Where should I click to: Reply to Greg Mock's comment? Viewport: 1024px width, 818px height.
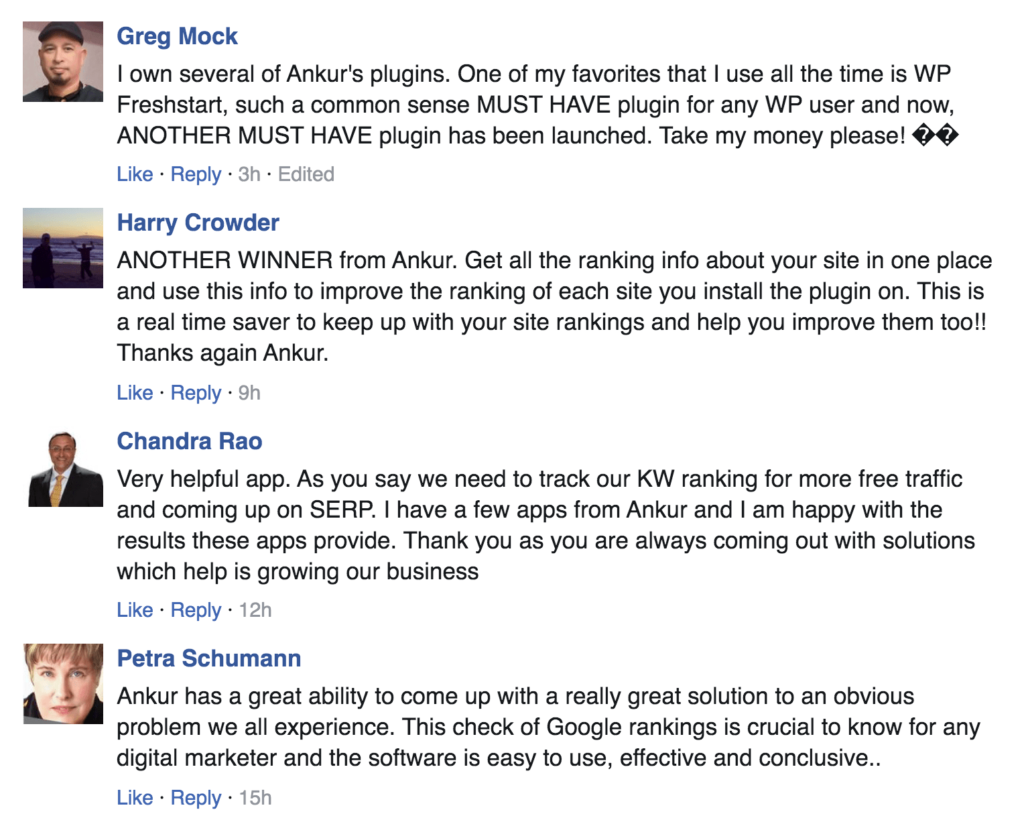pyautogui.click(x=196, y=174)
